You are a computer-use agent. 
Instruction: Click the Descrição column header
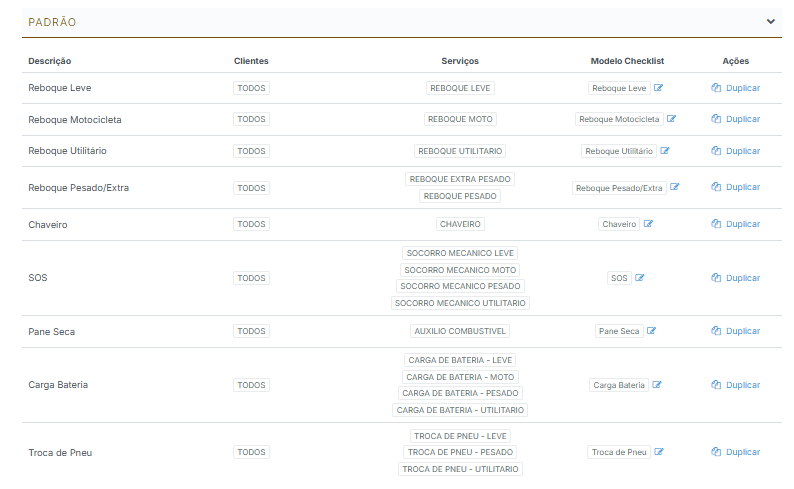50,61
